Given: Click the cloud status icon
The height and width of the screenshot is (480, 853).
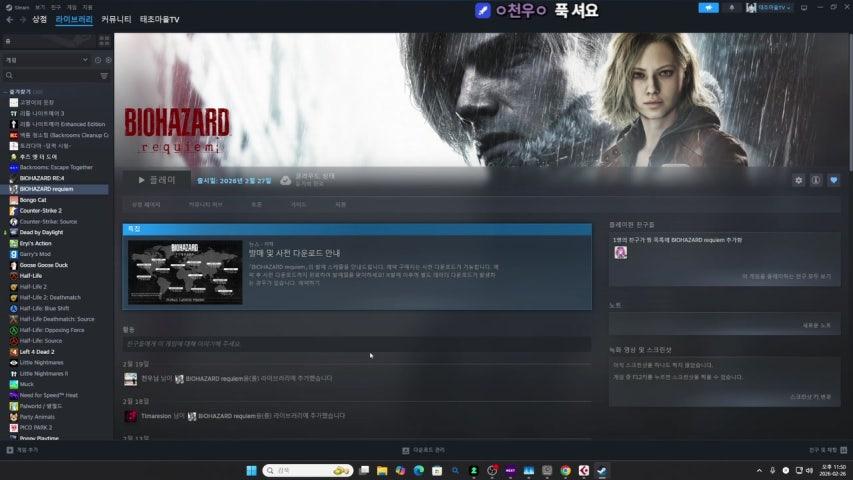Looking at the screenshot, I should pos(285,180).
